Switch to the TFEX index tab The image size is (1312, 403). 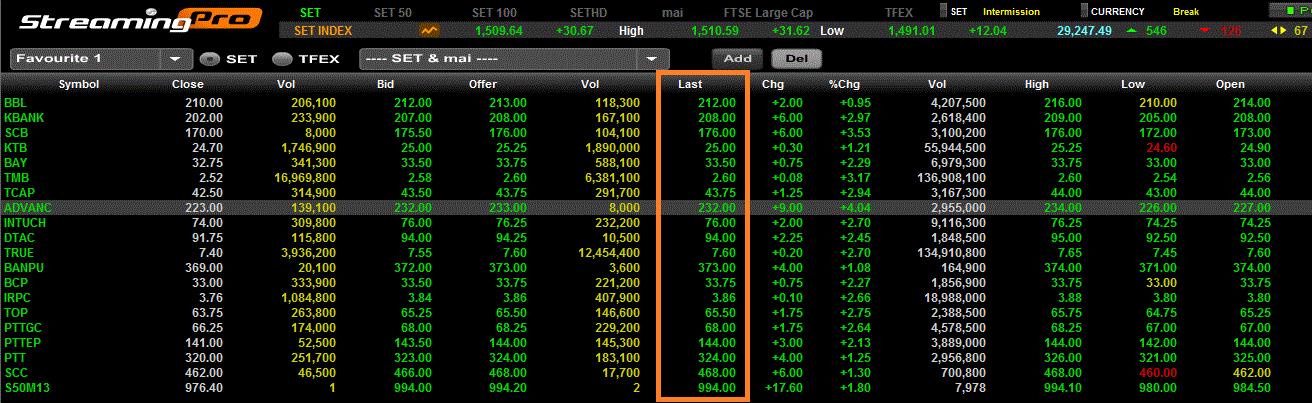point(899,12)
